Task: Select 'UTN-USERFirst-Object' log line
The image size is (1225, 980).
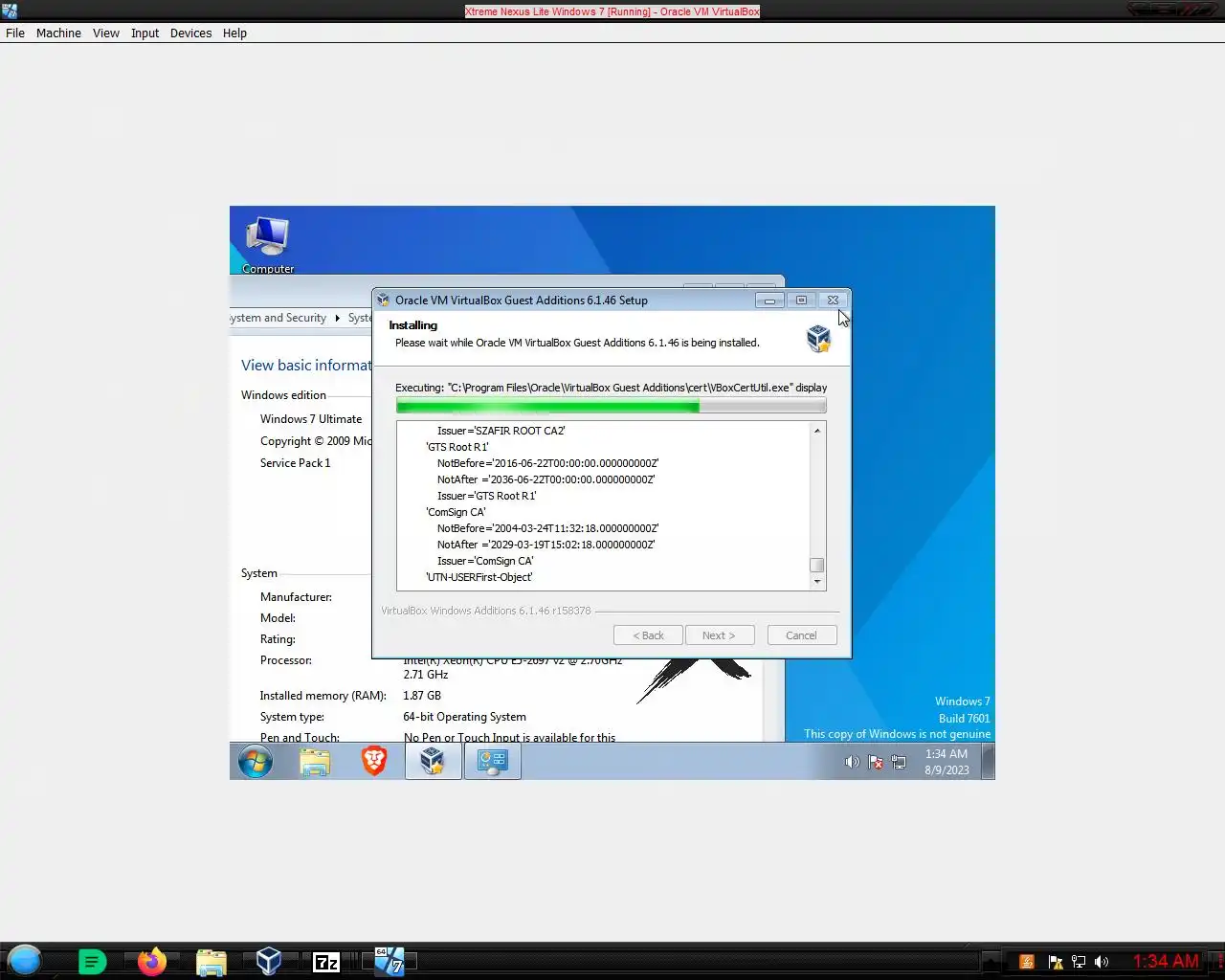Action: coord(479,577)
